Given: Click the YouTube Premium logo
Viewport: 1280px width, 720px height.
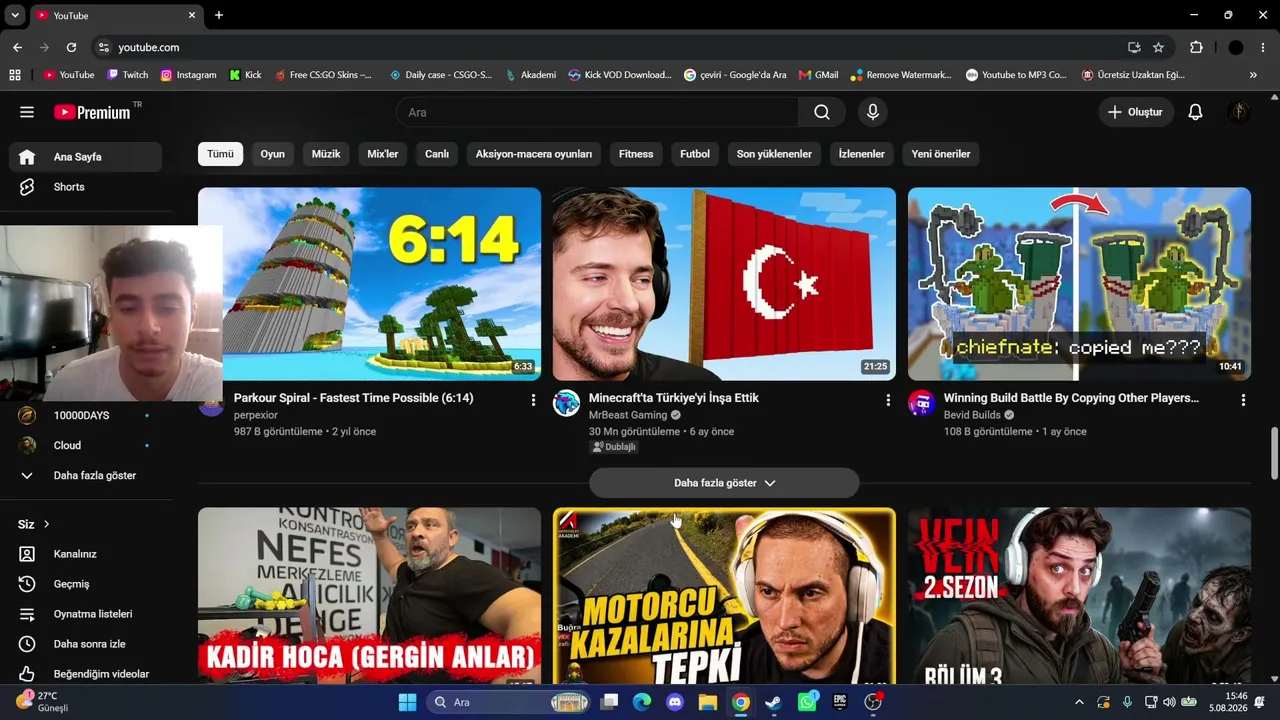Looking at the screenshot, I should coord(92,112).
